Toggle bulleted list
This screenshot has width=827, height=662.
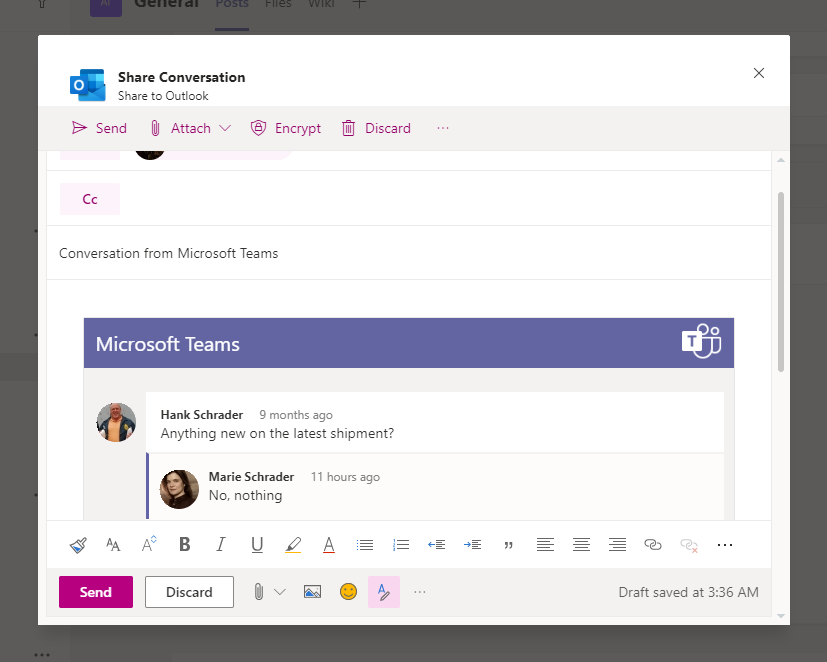click(364, 545)
